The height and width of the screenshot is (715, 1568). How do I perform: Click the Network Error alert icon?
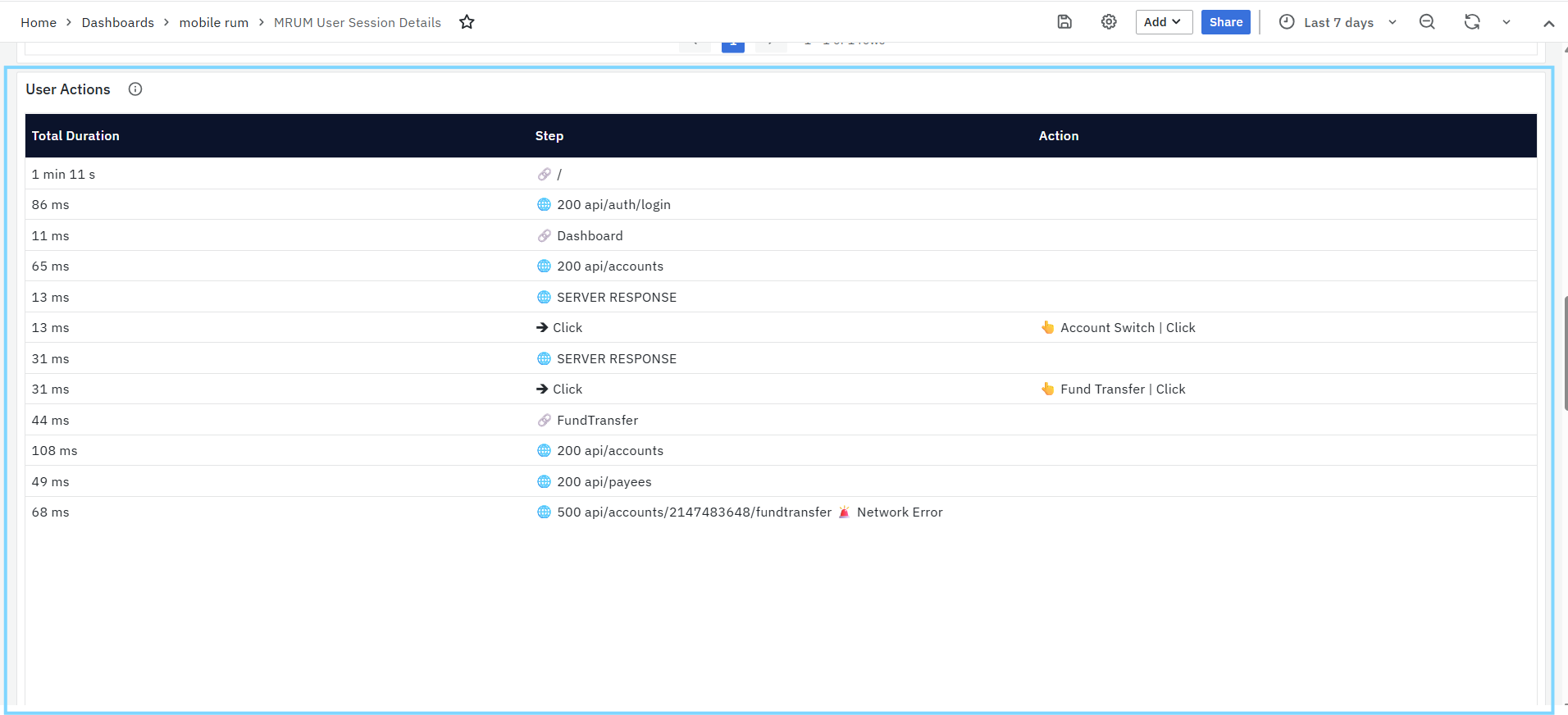(844, 512)
